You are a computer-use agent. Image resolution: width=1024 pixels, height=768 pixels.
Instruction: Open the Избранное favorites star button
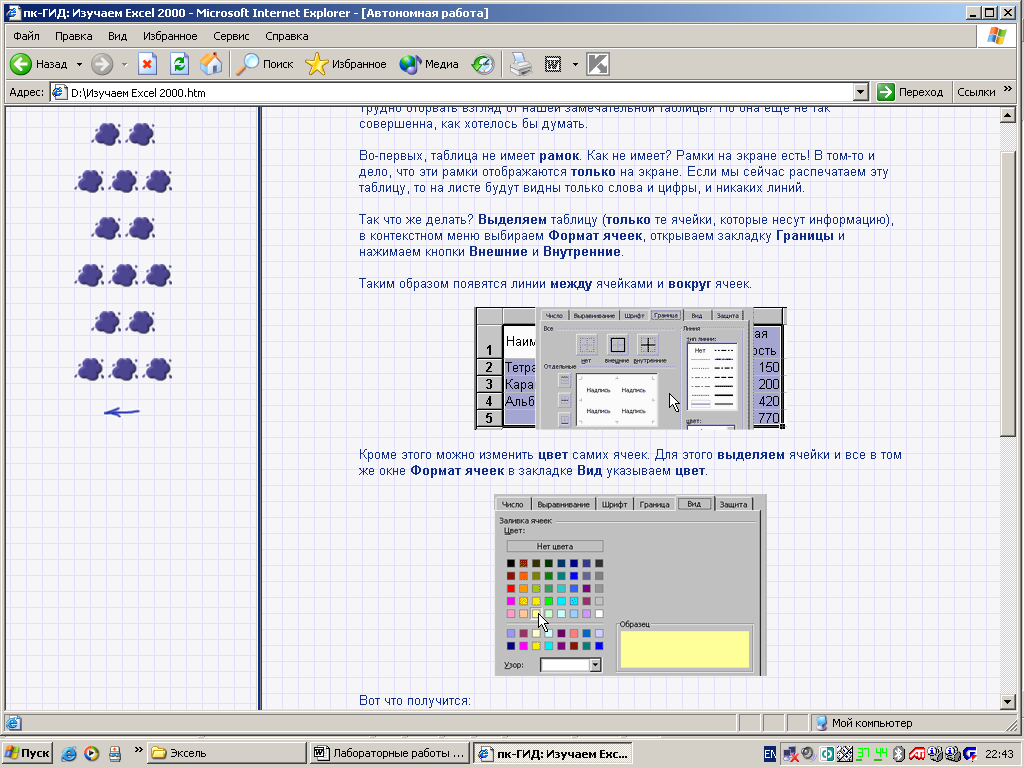point(346,64)
